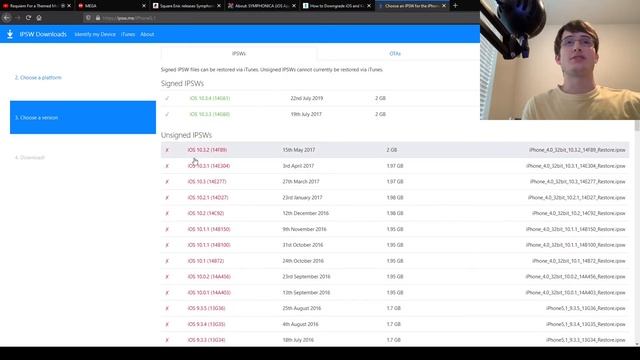Select step 3. Choose a version
The height and width of the screenshot is (360, 640).
pos(83,117)
